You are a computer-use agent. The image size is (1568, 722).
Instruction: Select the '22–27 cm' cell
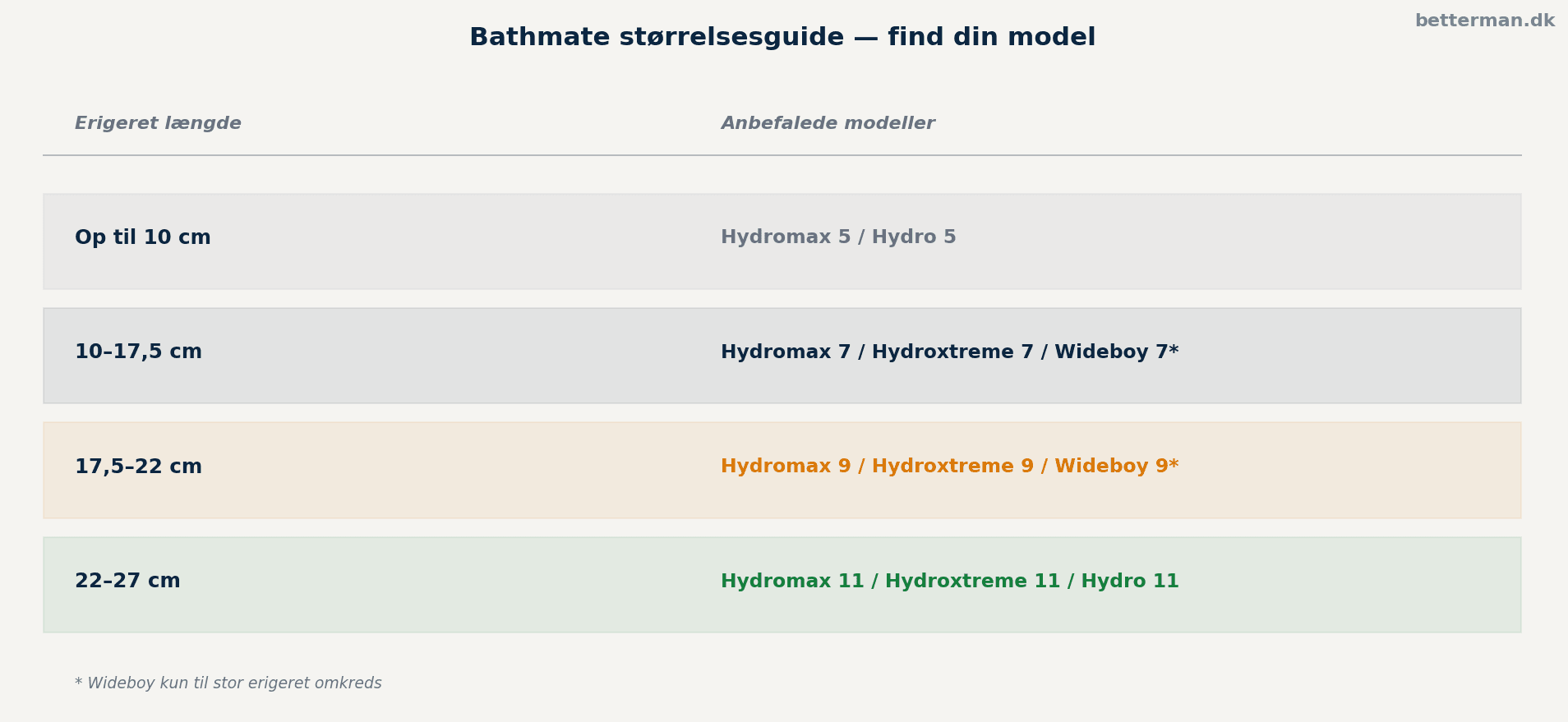127,582
